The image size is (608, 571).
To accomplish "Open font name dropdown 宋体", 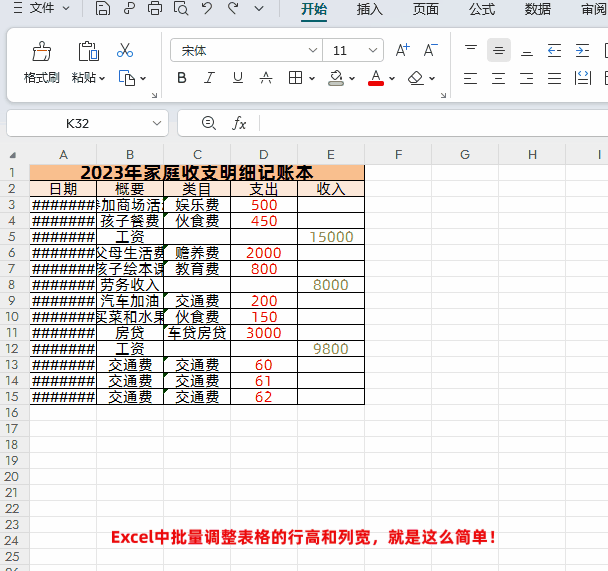I will point(313,50).
